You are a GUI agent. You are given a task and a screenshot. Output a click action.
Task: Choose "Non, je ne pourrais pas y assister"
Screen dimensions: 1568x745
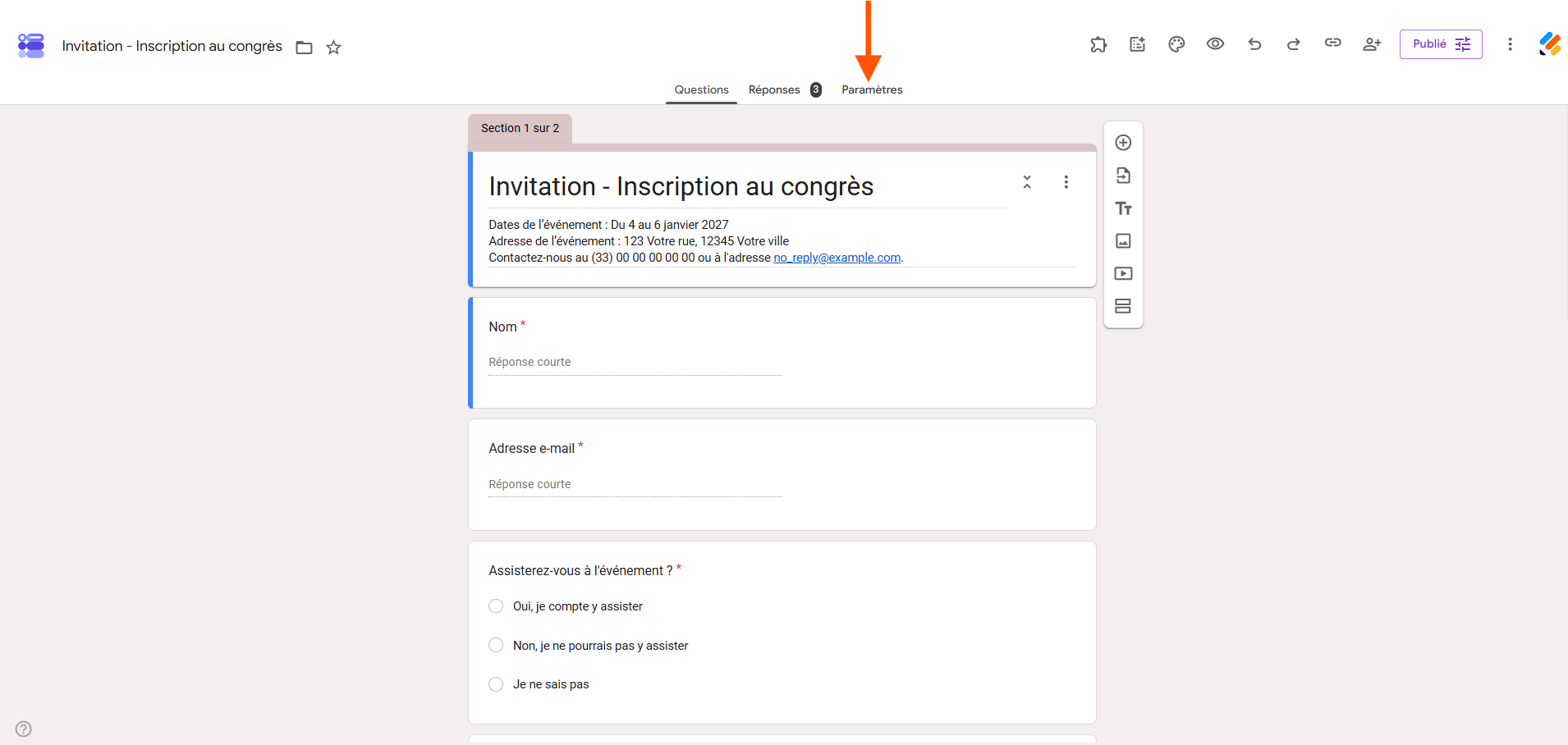pos(496,646)
